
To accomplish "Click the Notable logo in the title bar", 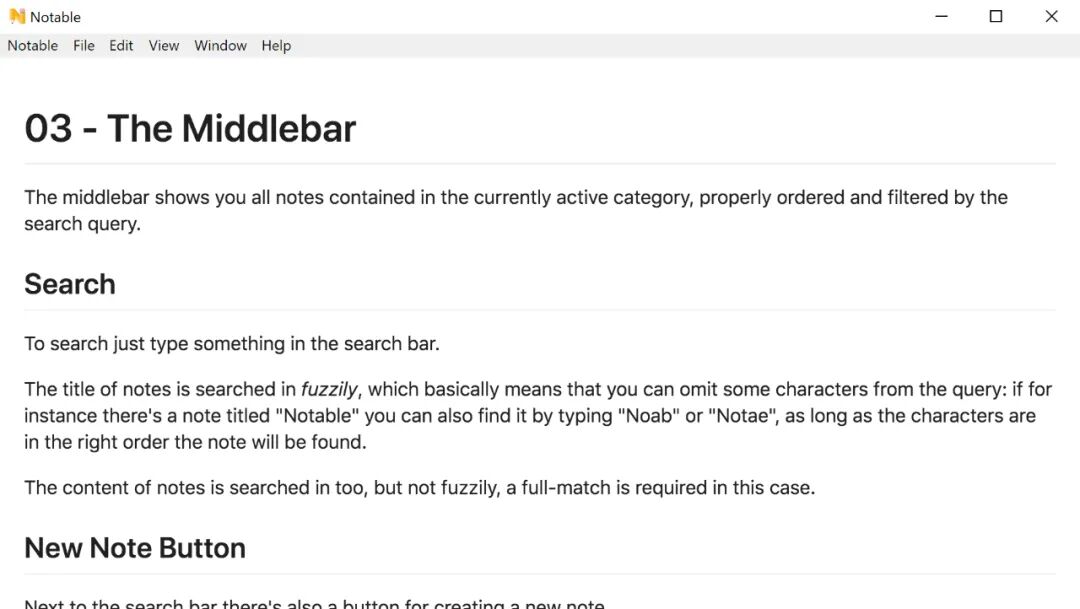I will click(17, 17).
